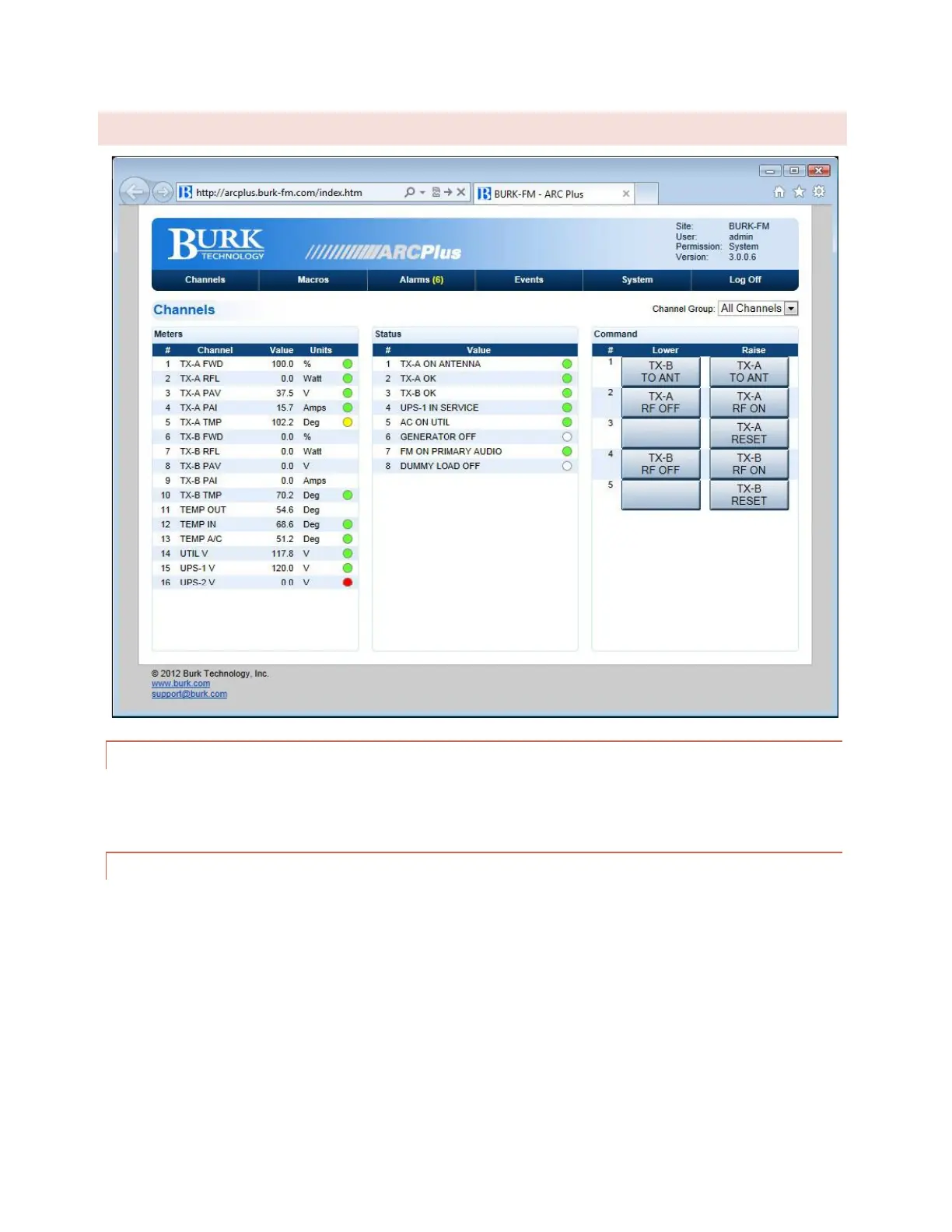Click the status indicator for TX-A ON ANTENNA
This screenshot has height=1232, width=952.
pyautogui.click(x=567, y=364)
